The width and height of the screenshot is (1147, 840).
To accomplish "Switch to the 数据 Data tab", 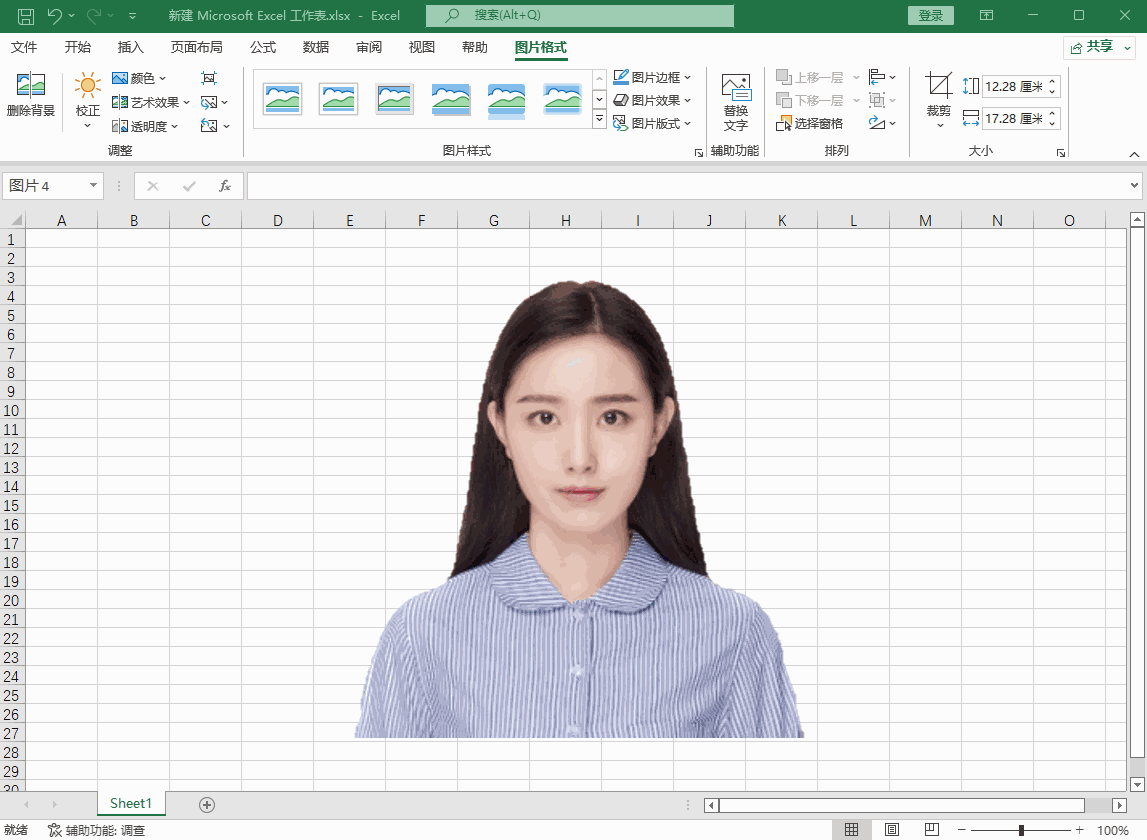I will coord(316,48).
